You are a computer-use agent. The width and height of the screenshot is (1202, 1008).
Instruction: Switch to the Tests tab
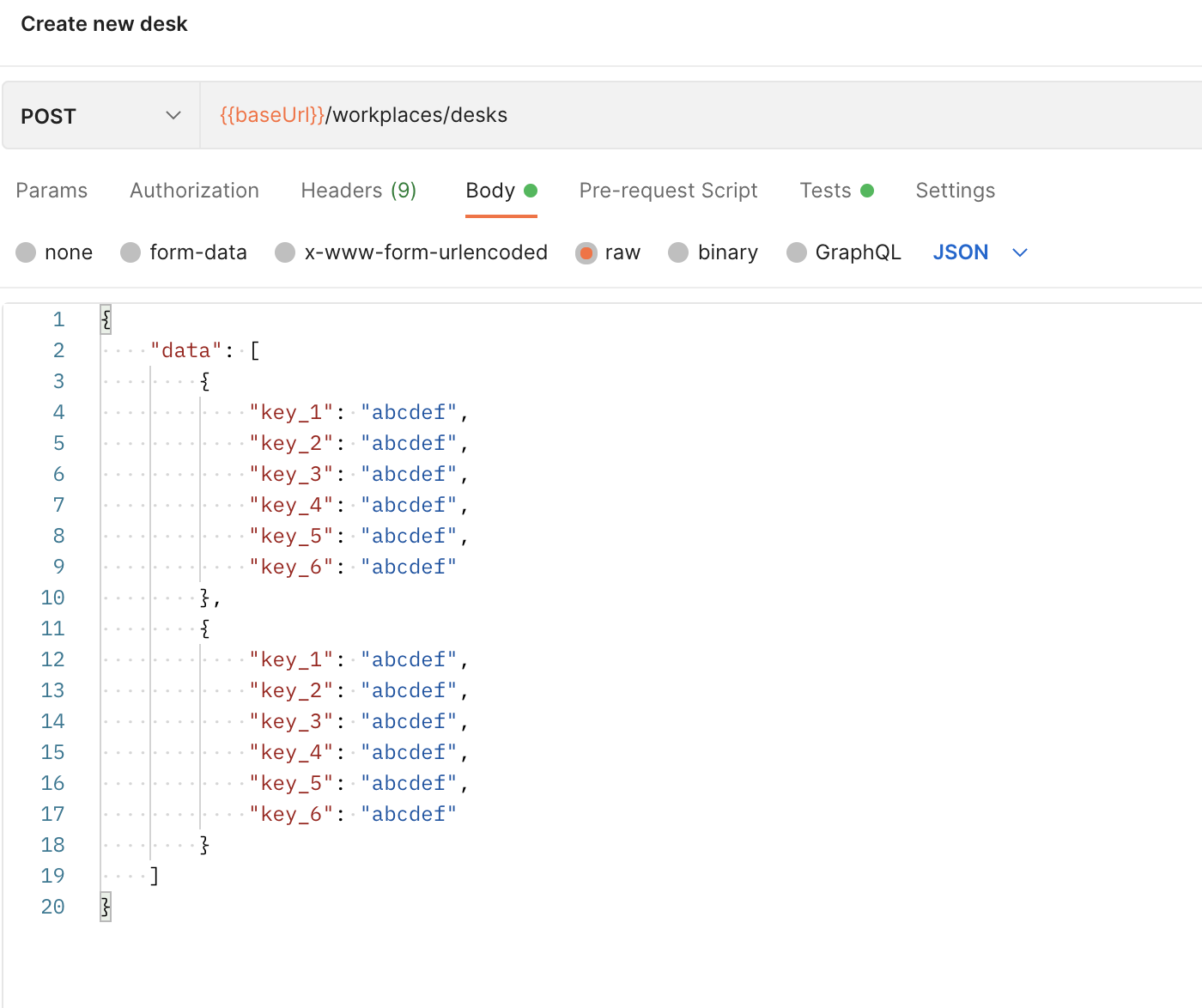coord(837,191)
